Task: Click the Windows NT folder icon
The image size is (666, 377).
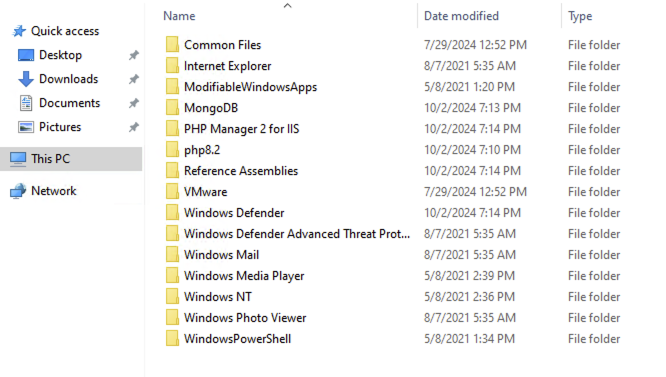Action: pos(172,297)
